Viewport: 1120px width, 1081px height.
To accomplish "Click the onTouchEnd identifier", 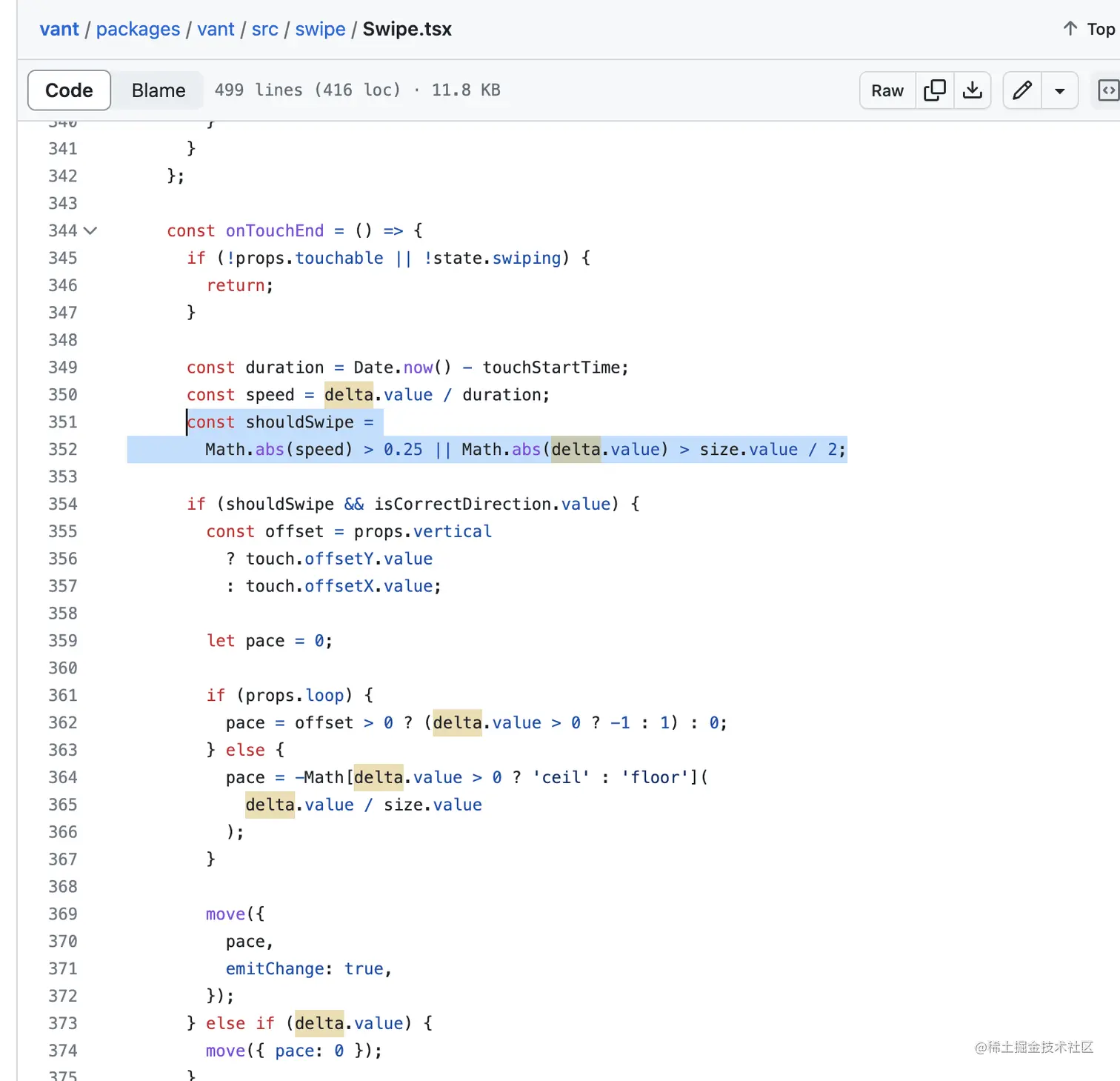I will pyautogui.click(x=275, y=230).
